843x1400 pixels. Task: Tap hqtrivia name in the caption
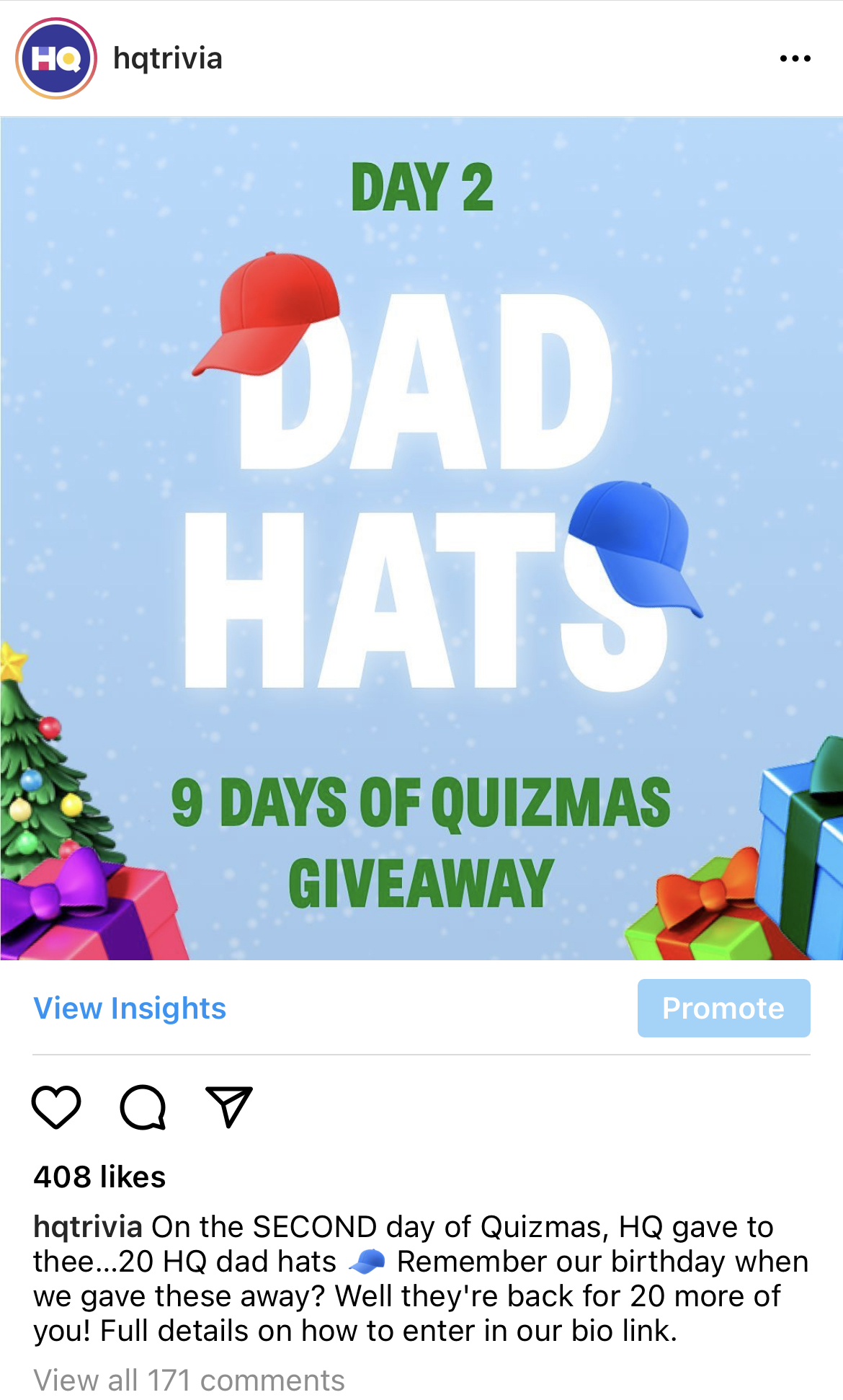(x=88, y=1226)
